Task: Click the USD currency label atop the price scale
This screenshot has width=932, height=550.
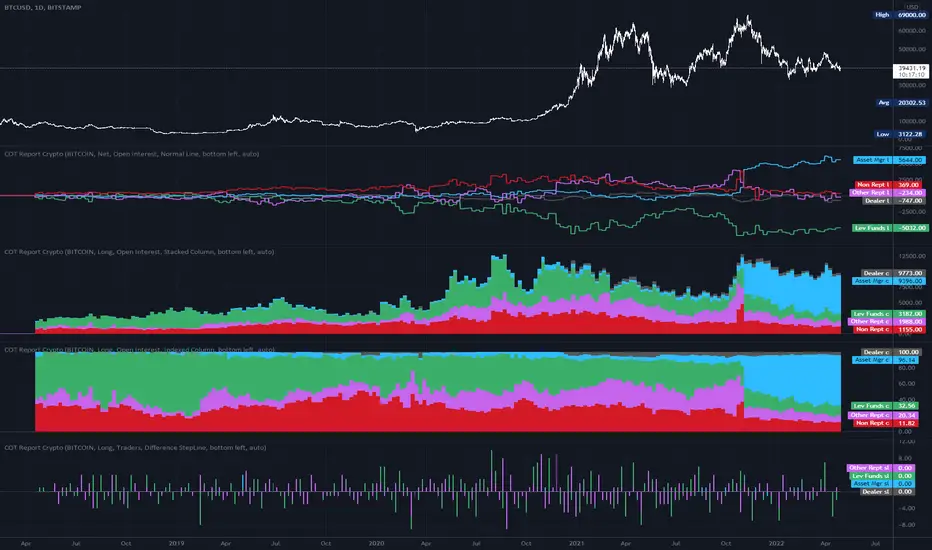Action: tap(912, 7)
